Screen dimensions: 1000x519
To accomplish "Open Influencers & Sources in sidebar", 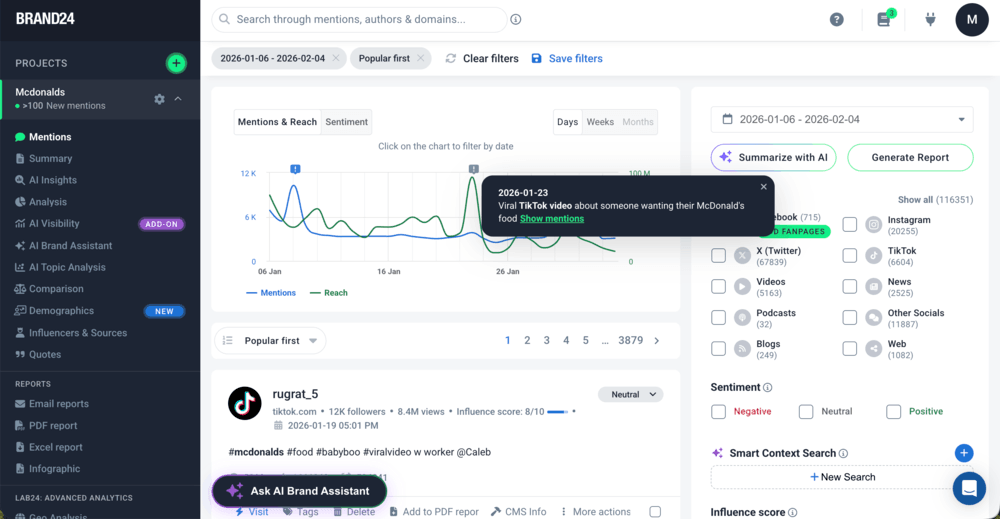I will tap(78, 333).
